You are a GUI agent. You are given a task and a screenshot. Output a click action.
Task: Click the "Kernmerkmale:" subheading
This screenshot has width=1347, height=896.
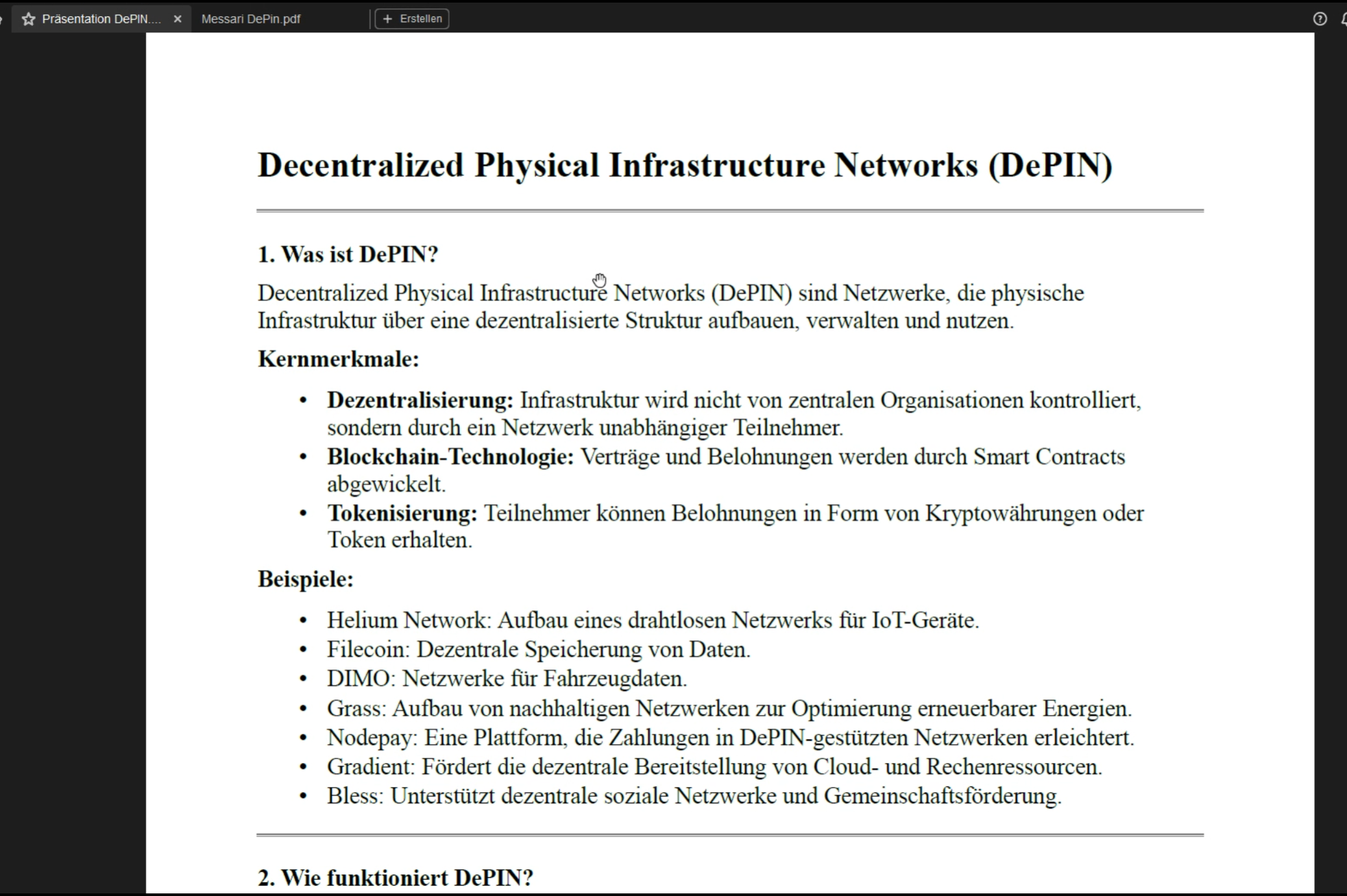pyautogui.click(x=339, y=359)
